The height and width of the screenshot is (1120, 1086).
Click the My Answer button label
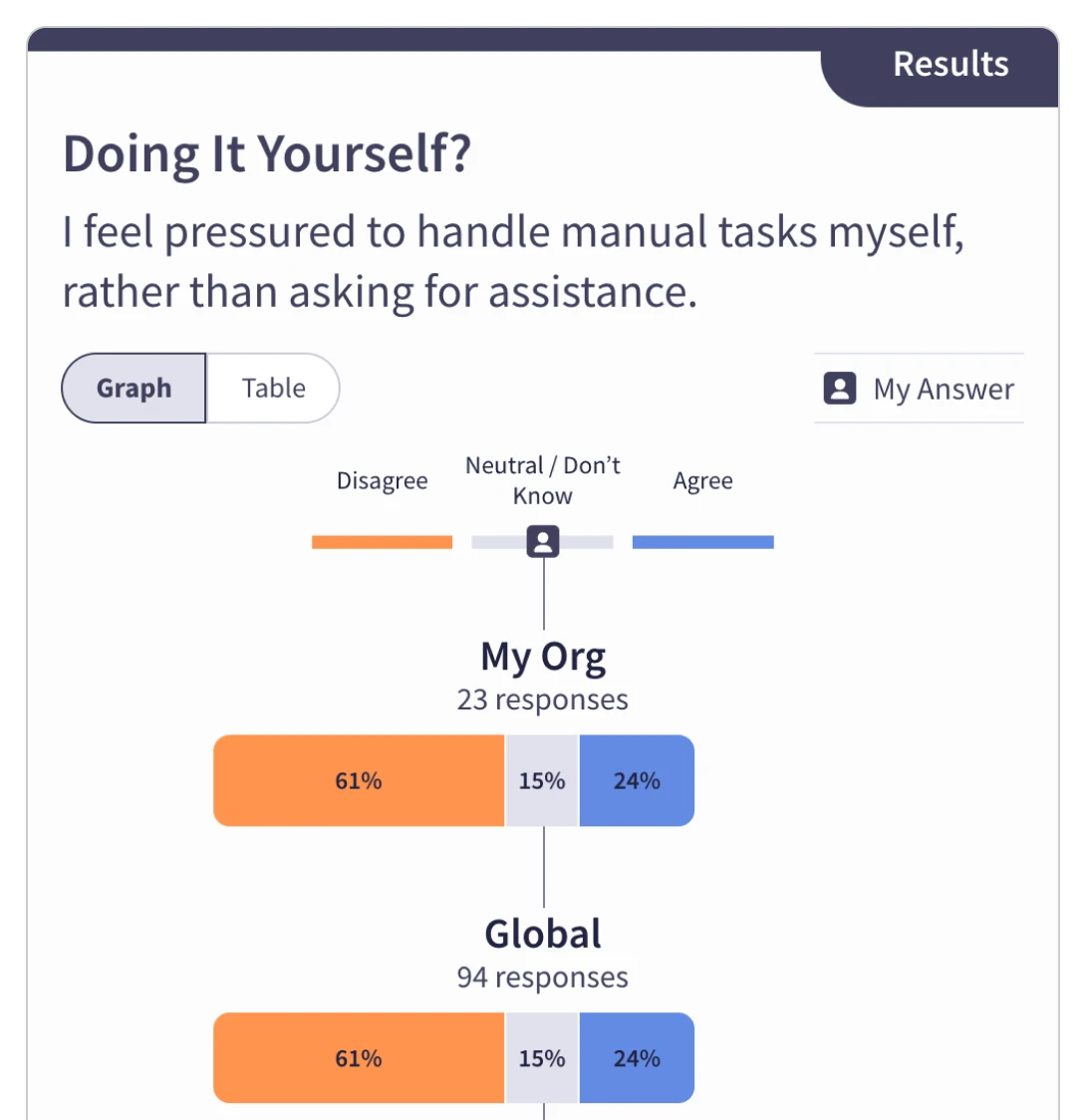[x=943, y=389]
